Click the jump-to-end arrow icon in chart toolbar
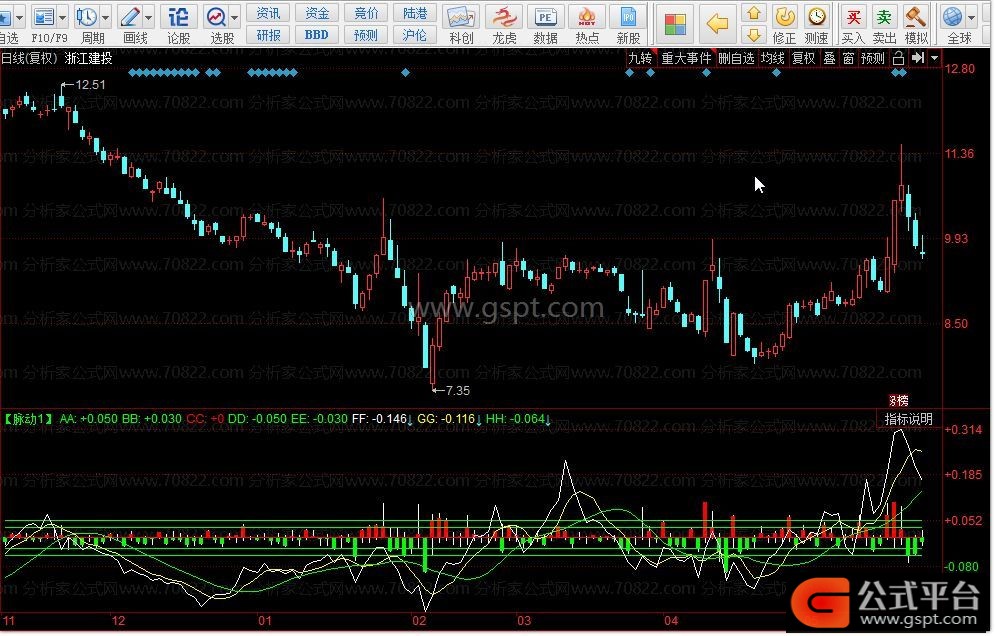Viewport: 996px width, 636px height. [x=918, y=58]
